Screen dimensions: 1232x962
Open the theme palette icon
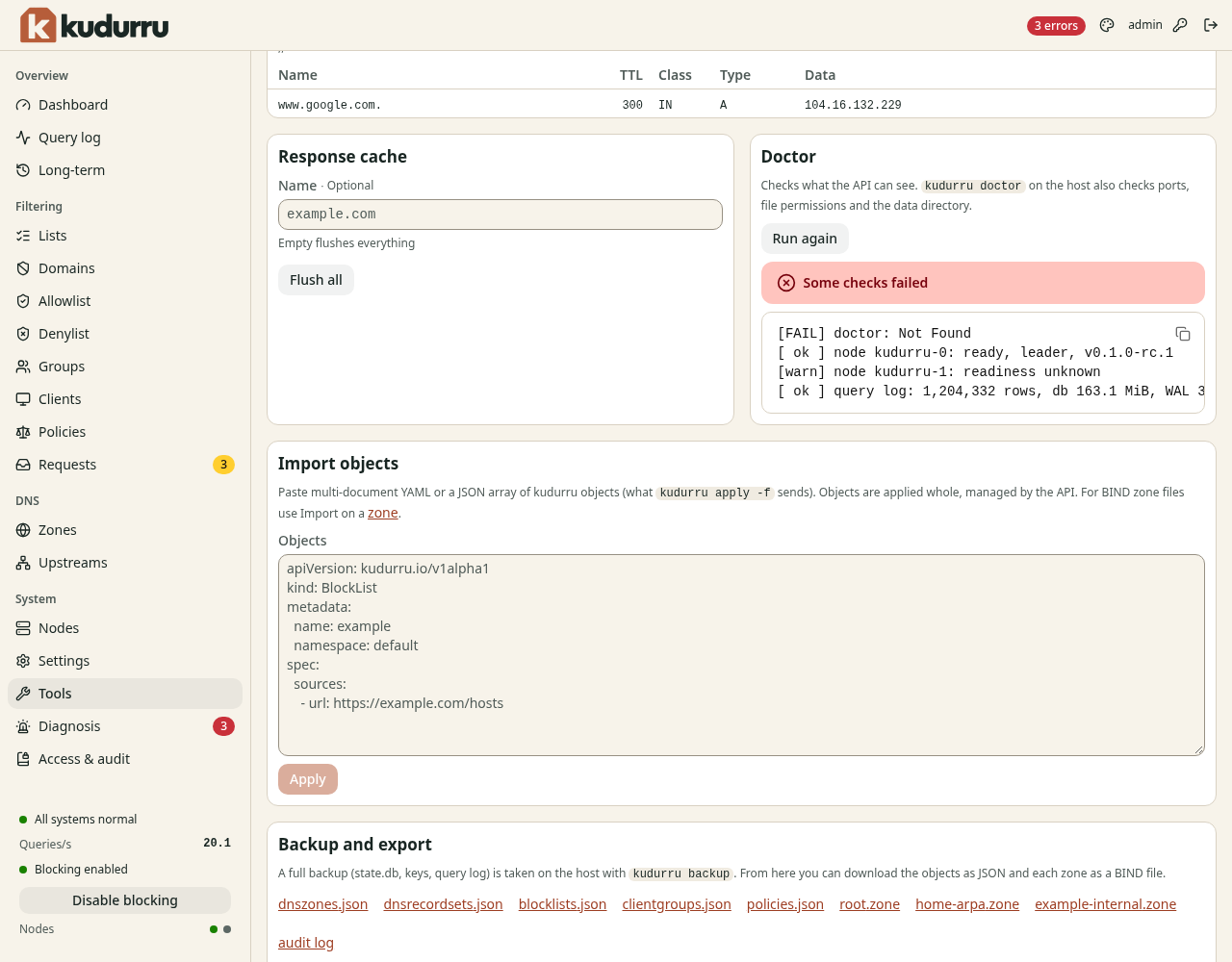(x=1107, y=25)
